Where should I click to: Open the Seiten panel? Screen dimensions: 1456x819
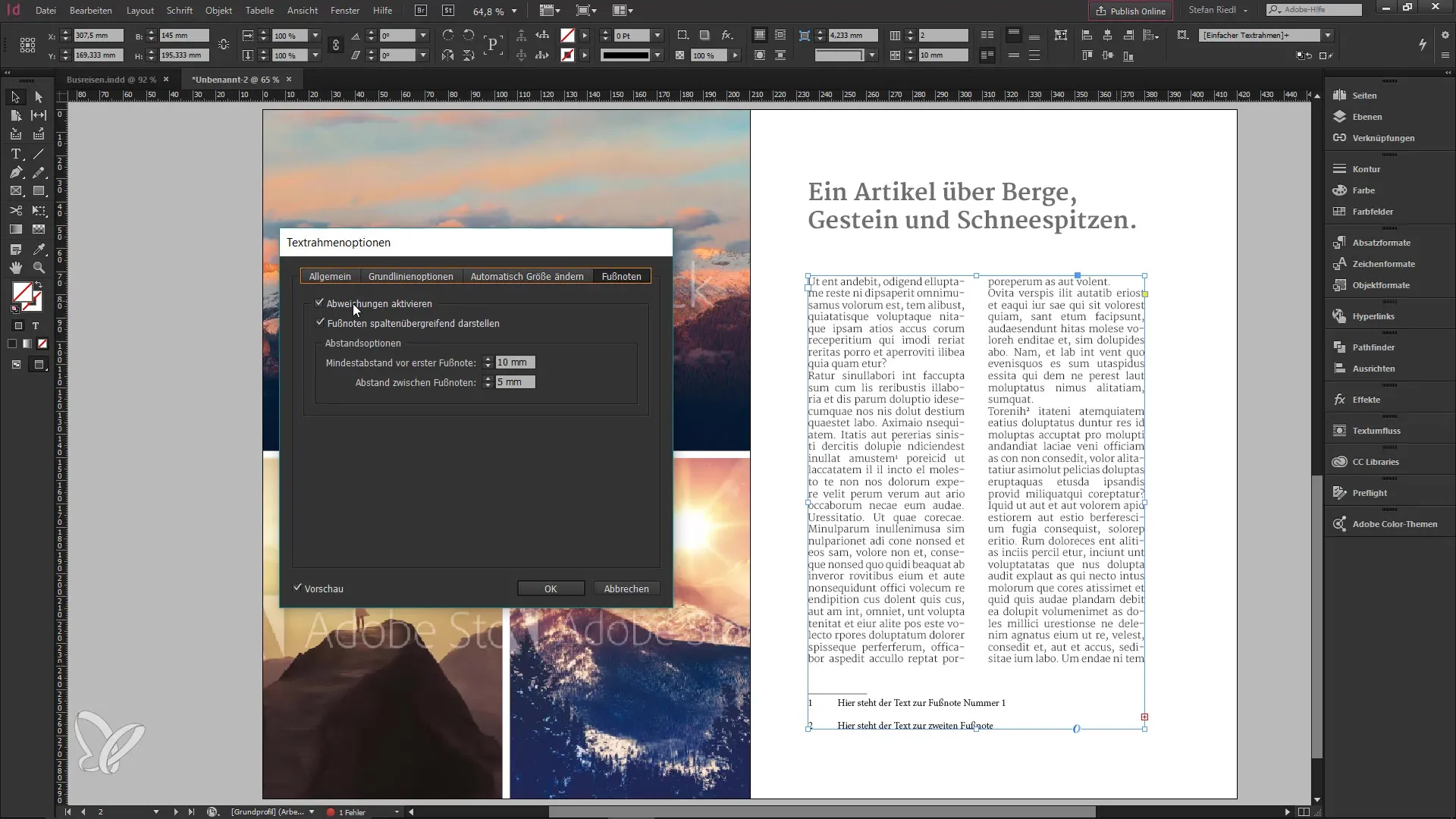[1364, 96]
